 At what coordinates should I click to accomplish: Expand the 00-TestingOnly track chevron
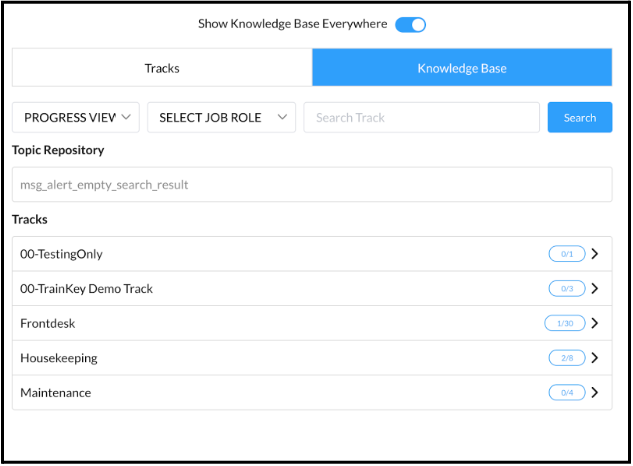point(595,254)
